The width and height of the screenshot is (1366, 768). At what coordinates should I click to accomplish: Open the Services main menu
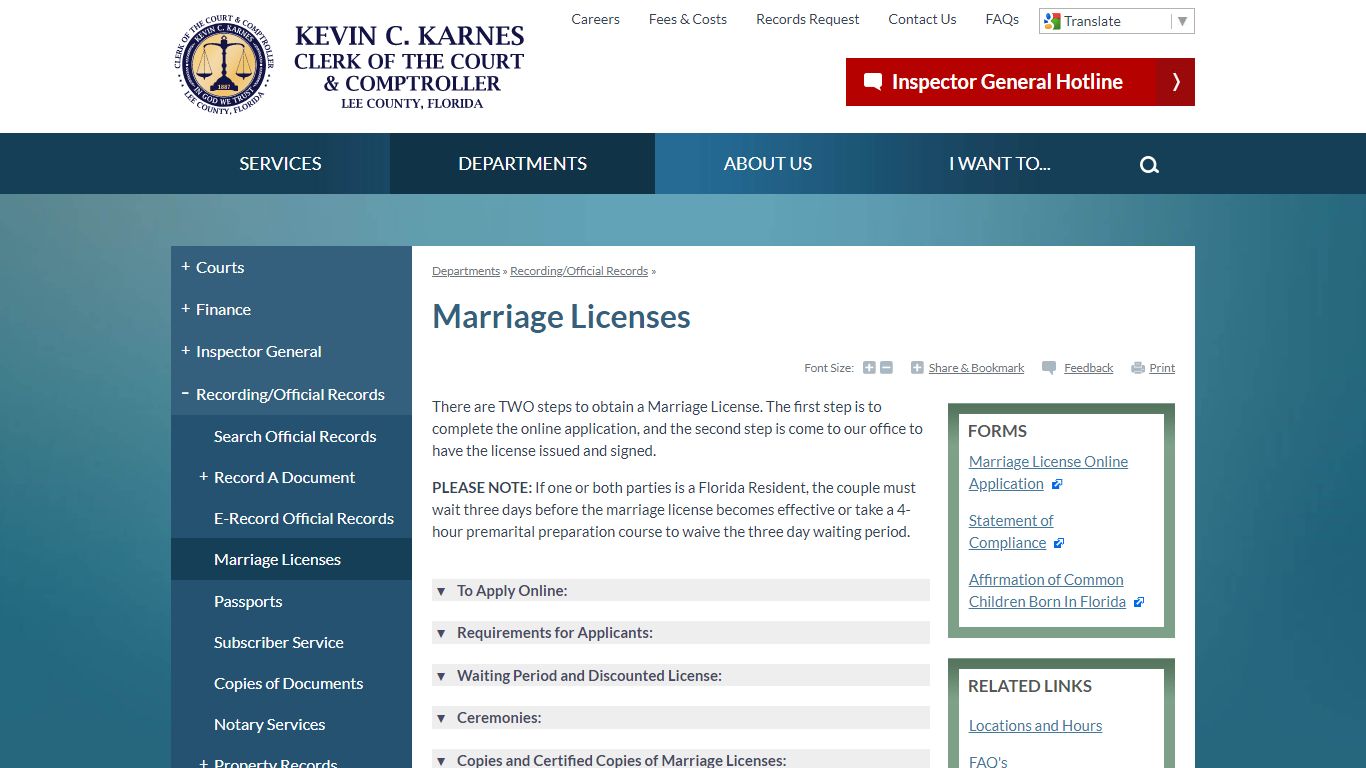click(x=280, y=164)
